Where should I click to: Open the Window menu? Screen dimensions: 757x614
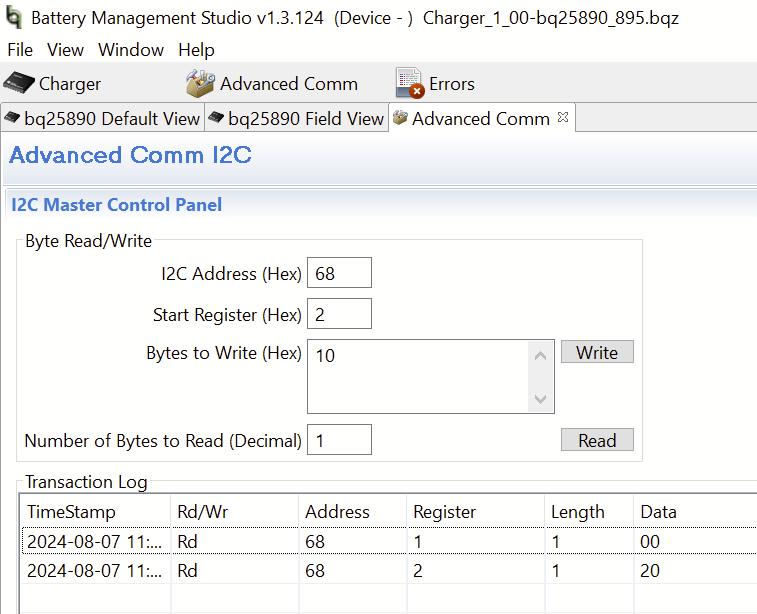coord(131,50)
